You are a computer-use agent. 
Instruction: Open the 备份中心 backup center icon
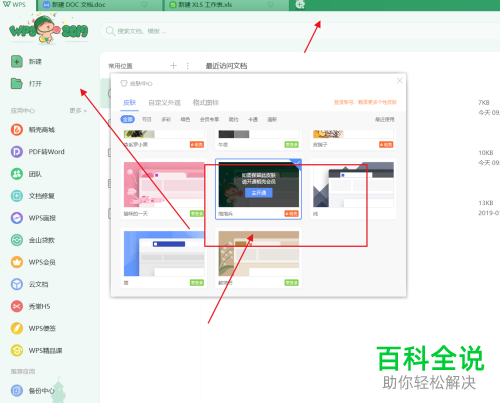click(17, 390)
